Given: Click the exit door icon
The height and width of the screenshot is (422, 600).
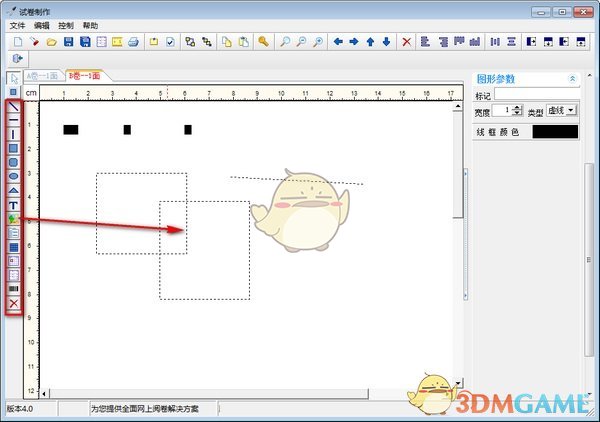Looking at the screenshot, I should pos(18,59).
